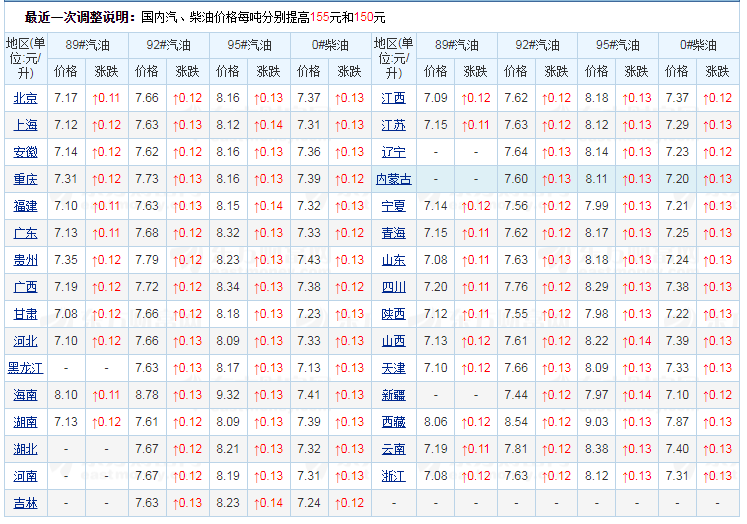747x524 pixels.
Task: Select 云南 92# gasoline price 7.81
Action: coord(516,449)
